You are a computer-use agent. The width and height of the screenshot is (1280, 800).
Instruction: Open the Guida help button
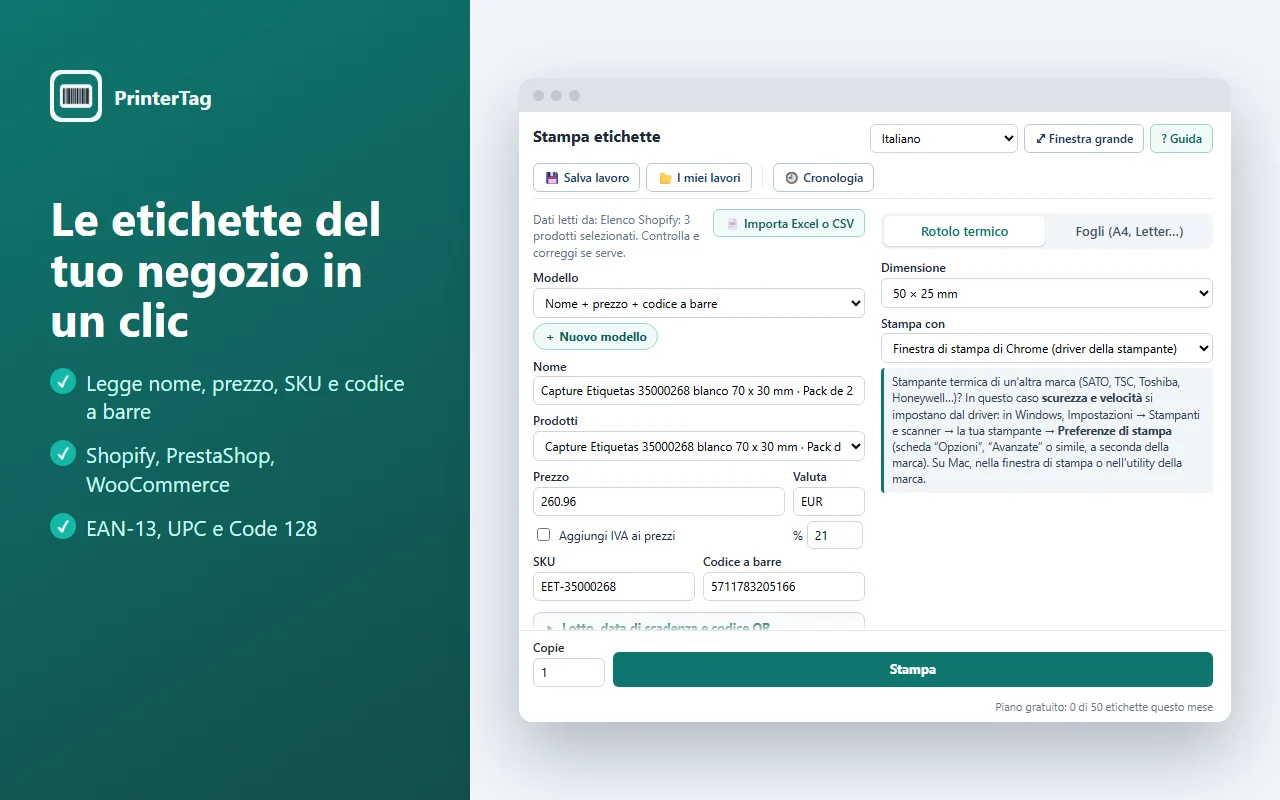(1181, 138)
